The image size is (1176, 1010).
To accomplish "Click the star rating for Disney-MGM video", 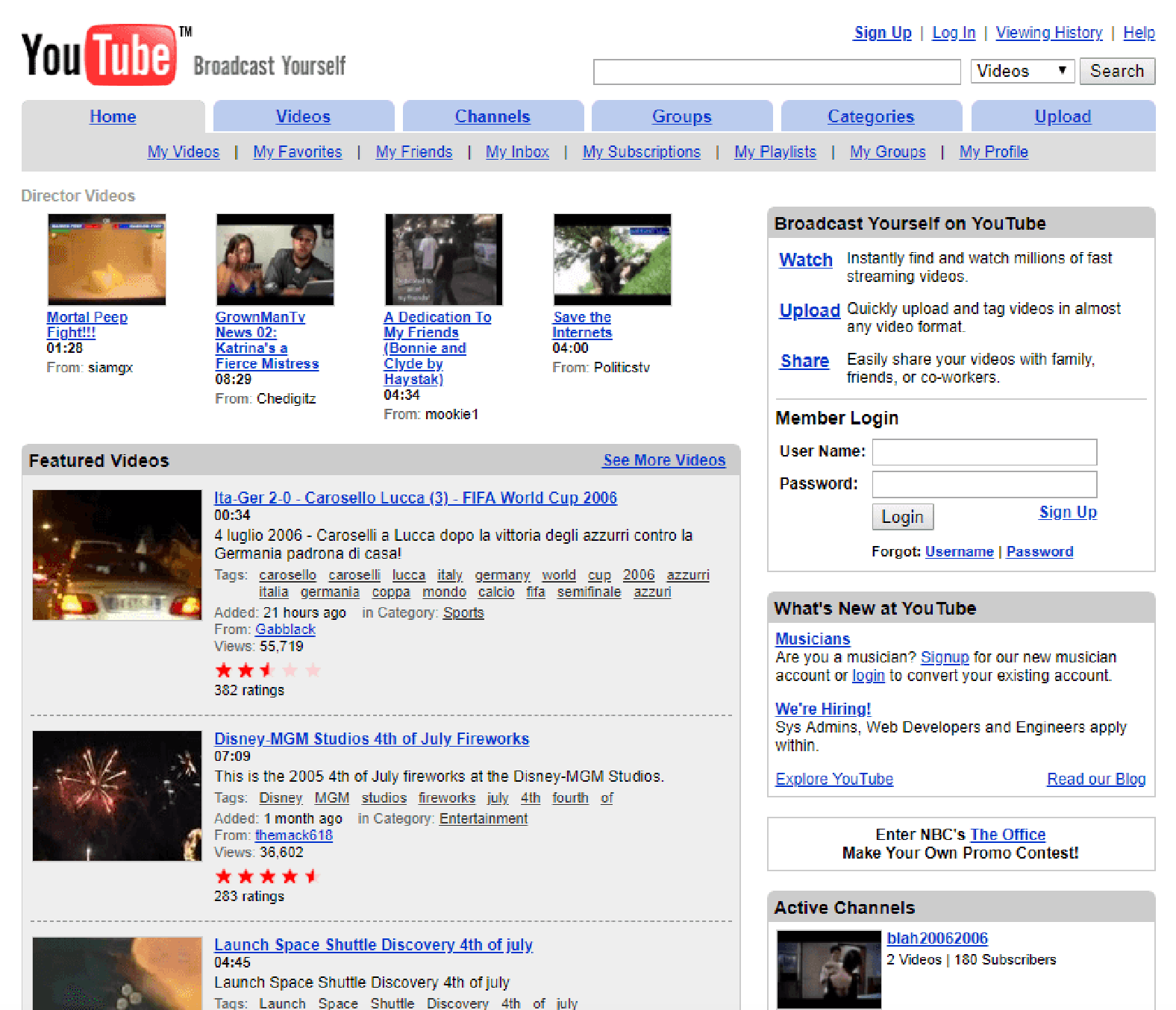I will (x=268, y=876).
